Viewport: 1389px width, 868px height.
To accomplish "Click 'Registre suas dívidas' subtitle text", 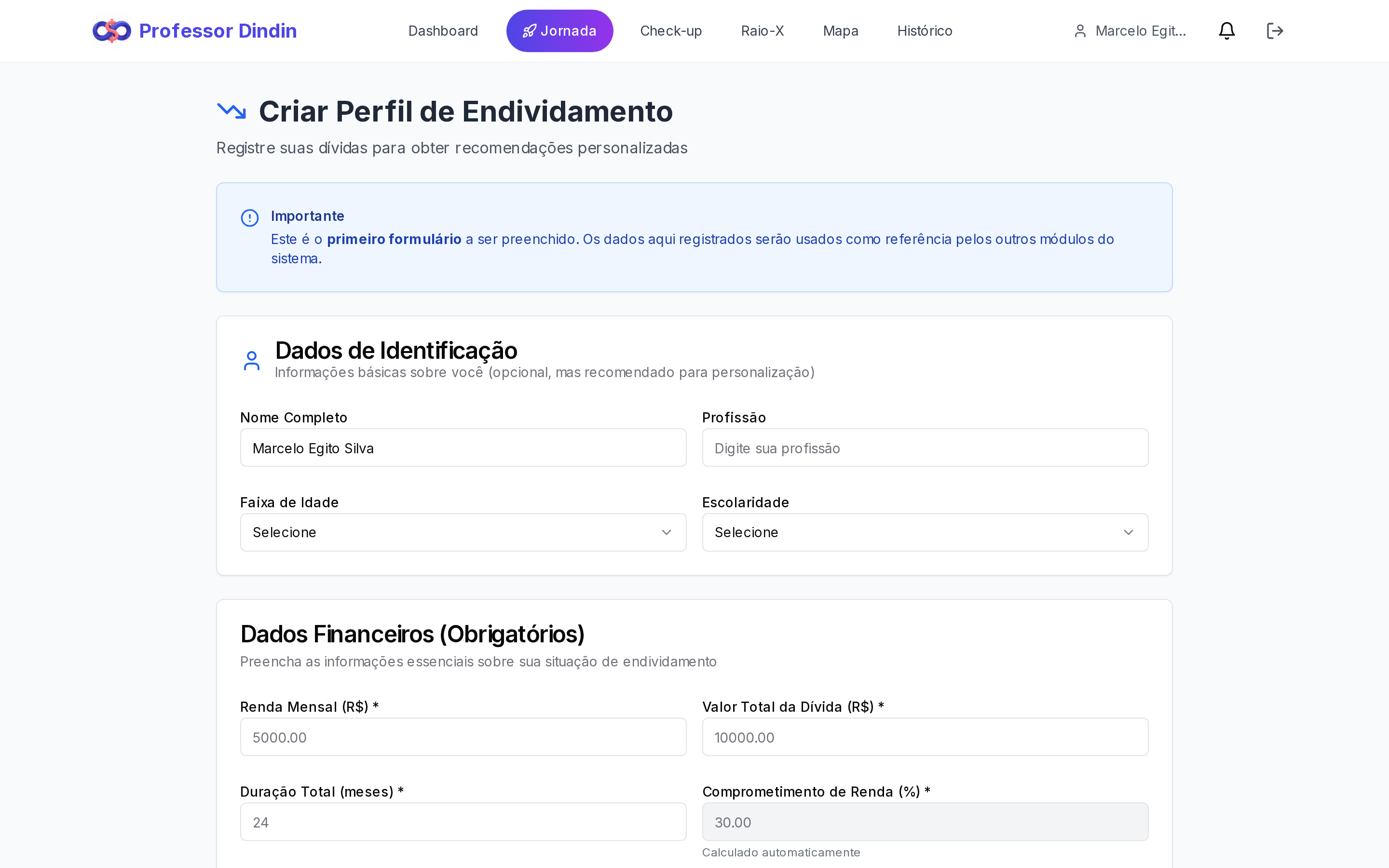I will (452, 148).
